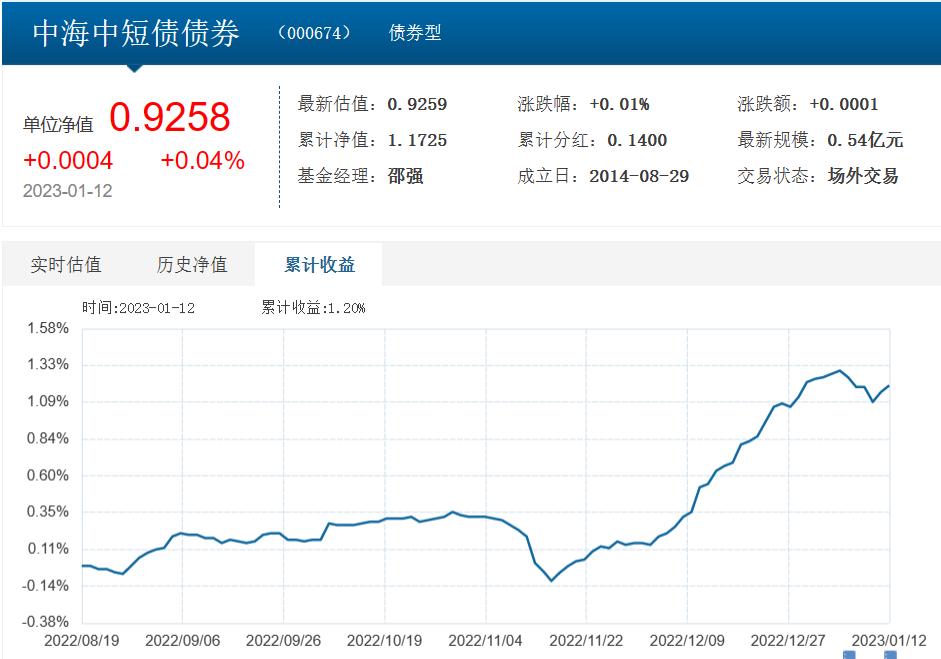Click the daily percentage +0.04%

pos(203,160)
